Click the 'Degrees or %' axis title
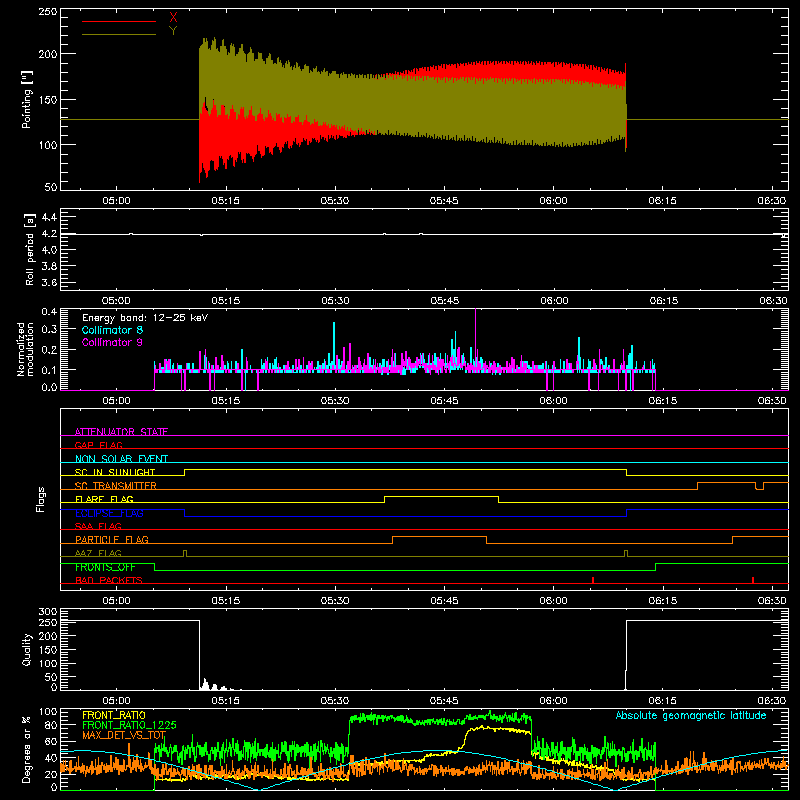The image size is (800, 800). (27, 749)
